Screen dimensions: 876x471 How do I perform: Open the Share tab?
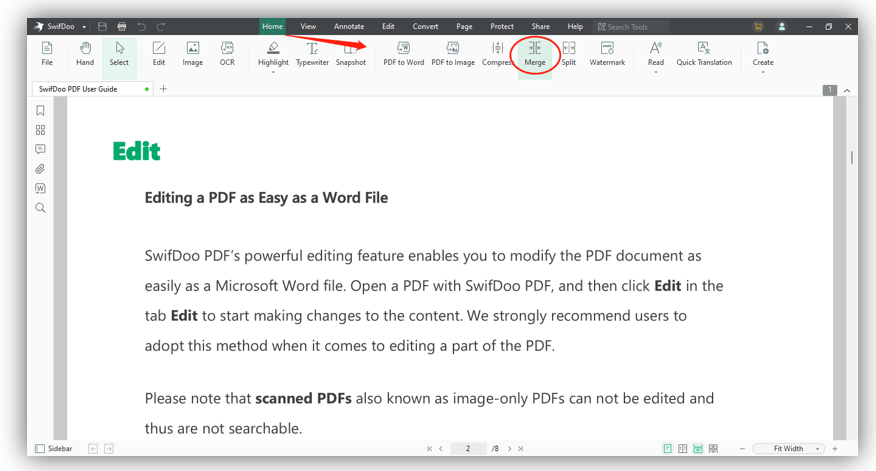click(540, 26)
